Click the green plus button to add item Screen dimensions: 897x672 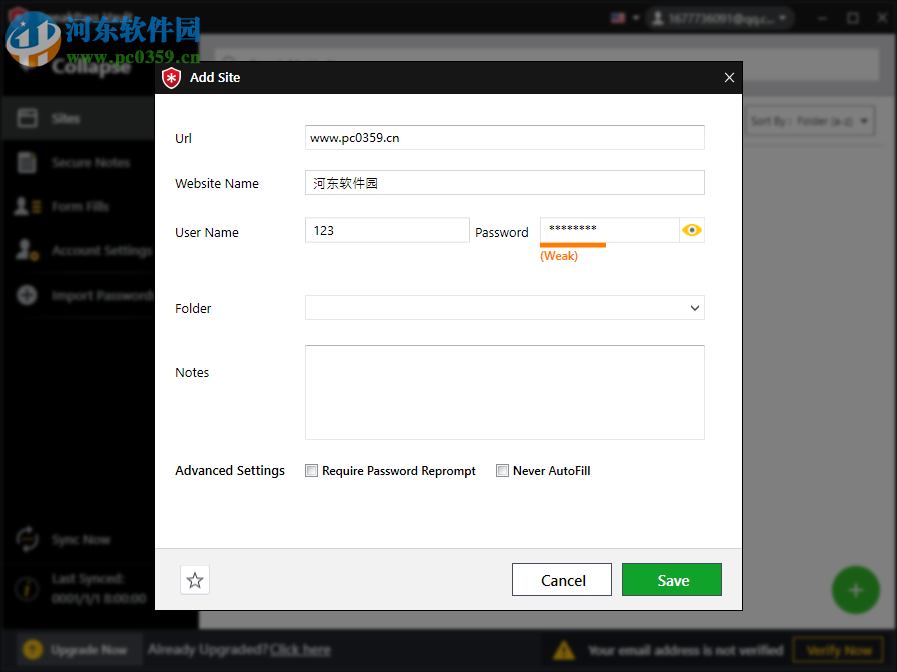tap(855, 590)
